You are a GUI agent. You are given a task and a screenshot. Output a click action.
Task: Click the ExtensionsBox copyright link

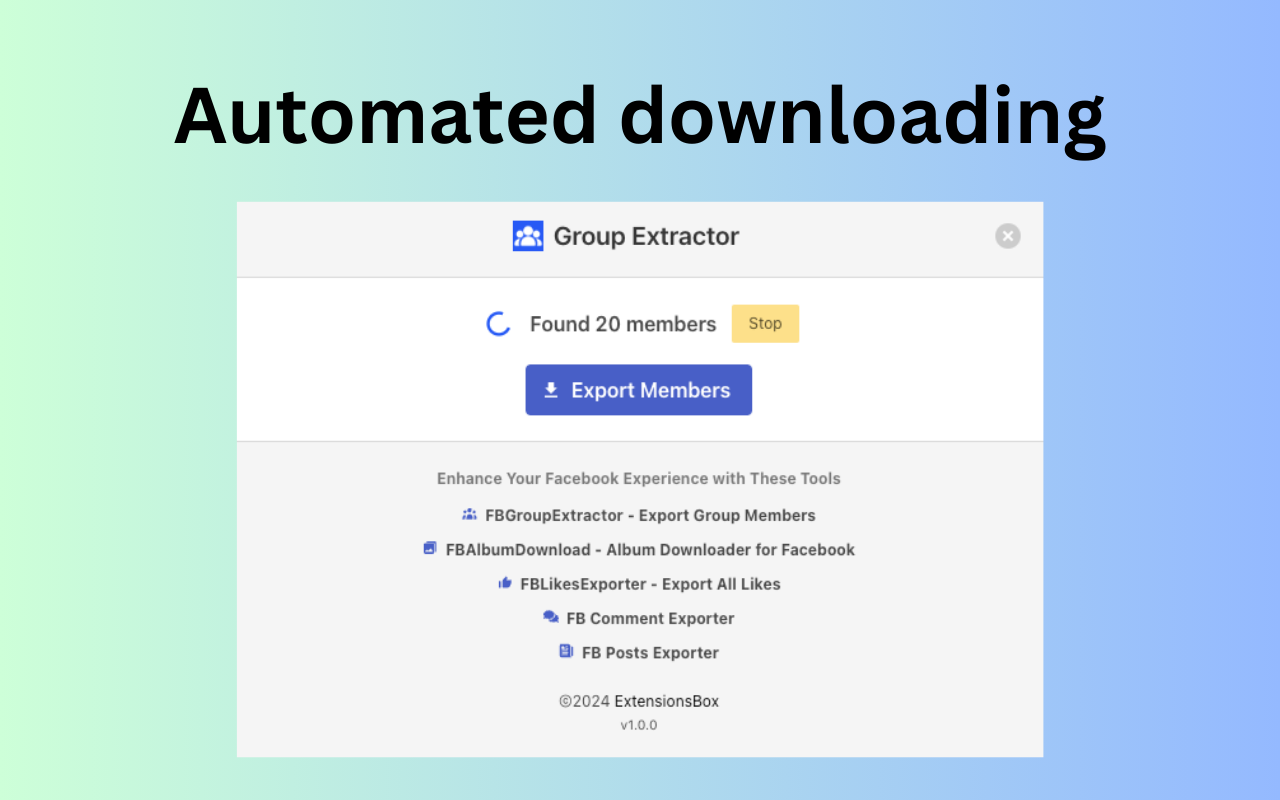(666, 701)
